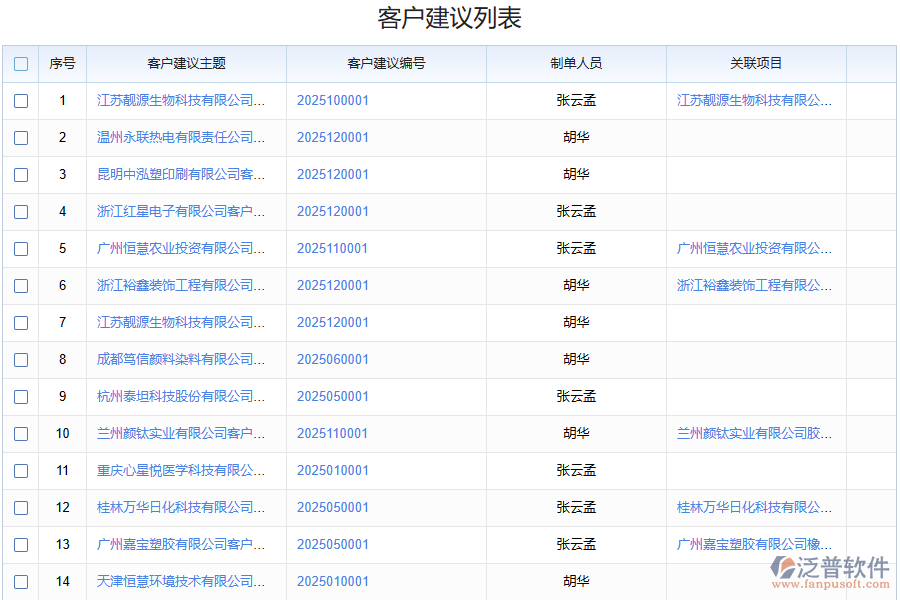Click the 制单人员 column header

coord(574,63)
